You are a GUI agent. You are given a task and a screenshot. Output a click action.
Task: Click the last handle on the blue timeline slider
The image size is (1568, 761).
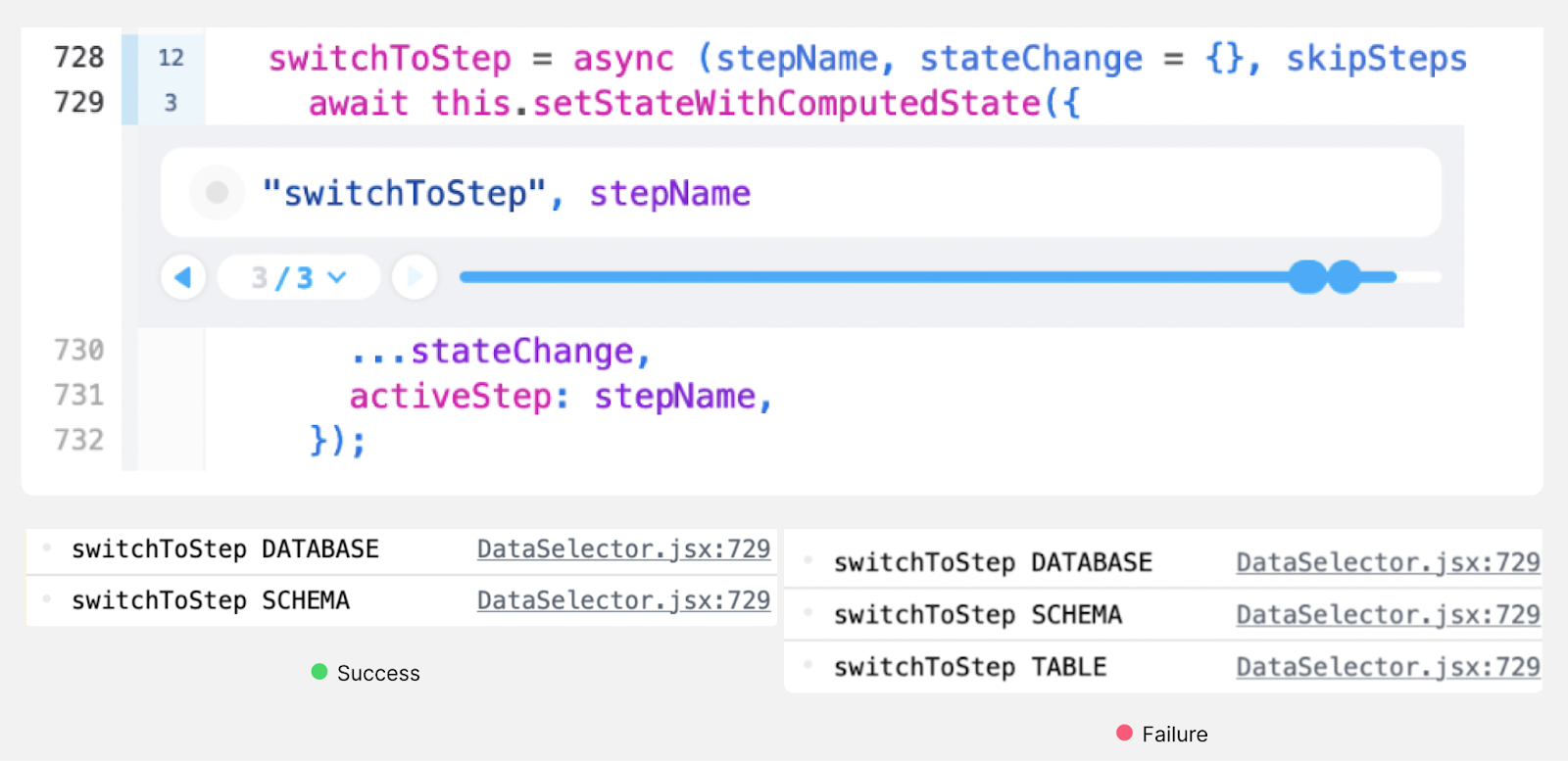pyautogui.click(x=1345, y=277)
